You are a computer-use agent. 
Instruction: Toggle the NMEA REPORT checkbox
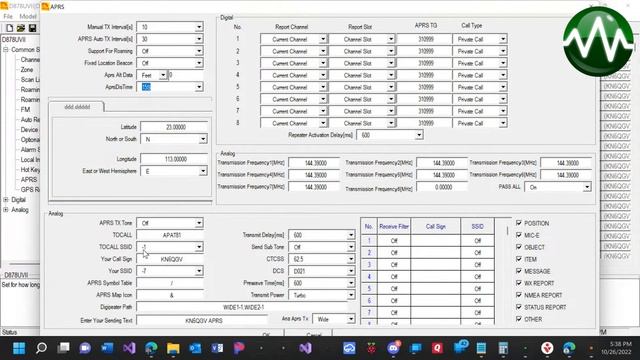pos(519,295)
